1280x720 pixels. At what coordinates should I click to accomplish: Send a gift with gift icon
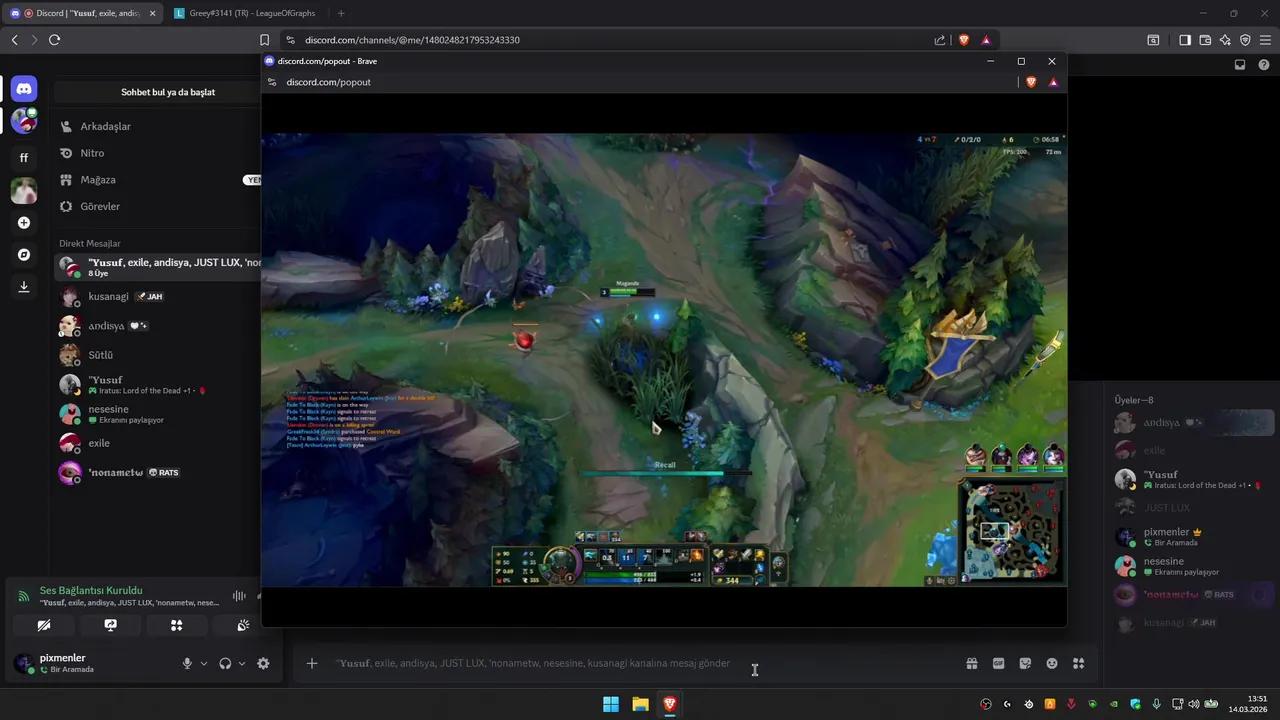pos(971,663)
